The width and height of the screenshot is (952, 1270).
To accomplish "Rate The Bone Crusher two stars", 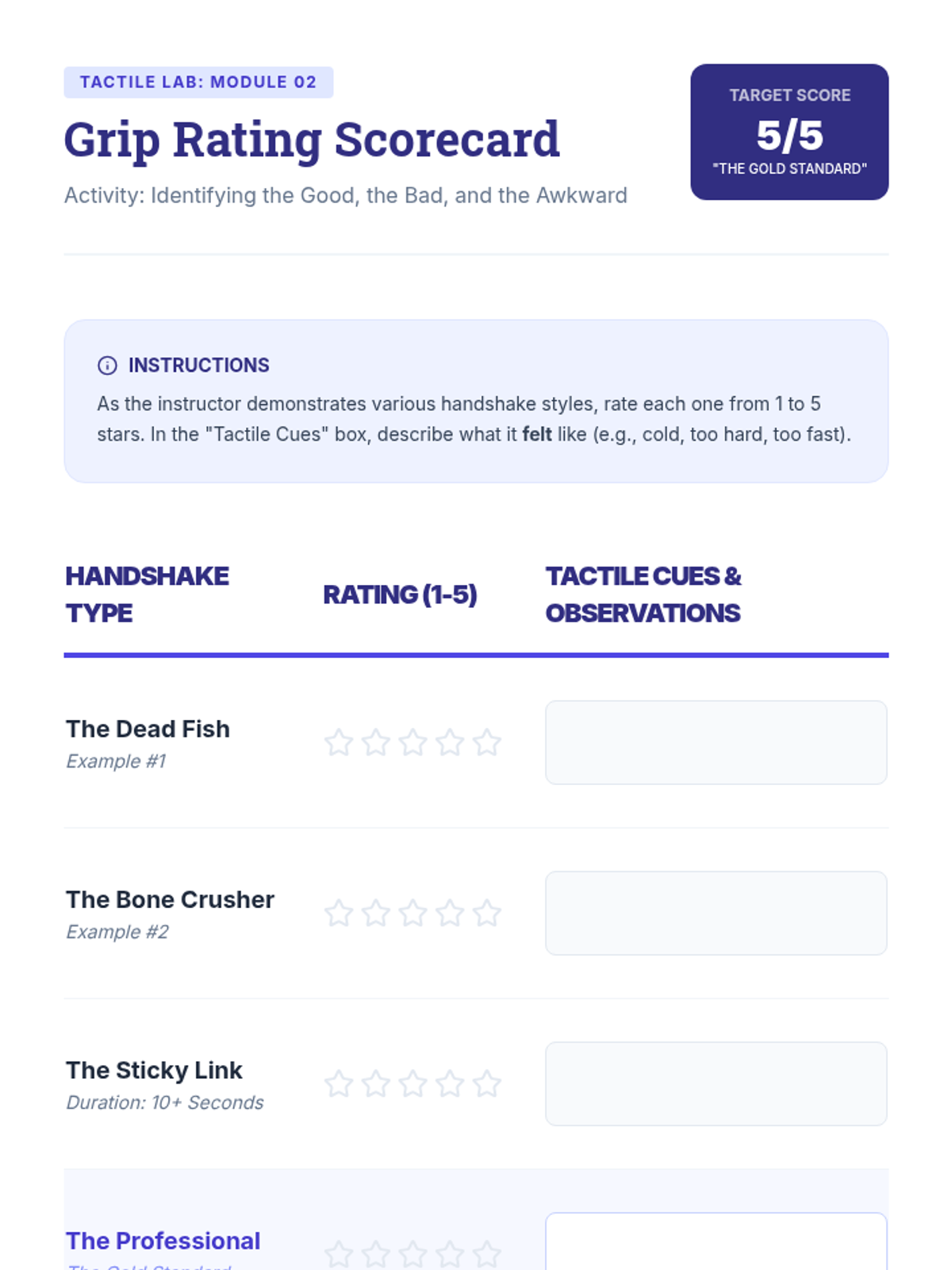I will point(376,914).
